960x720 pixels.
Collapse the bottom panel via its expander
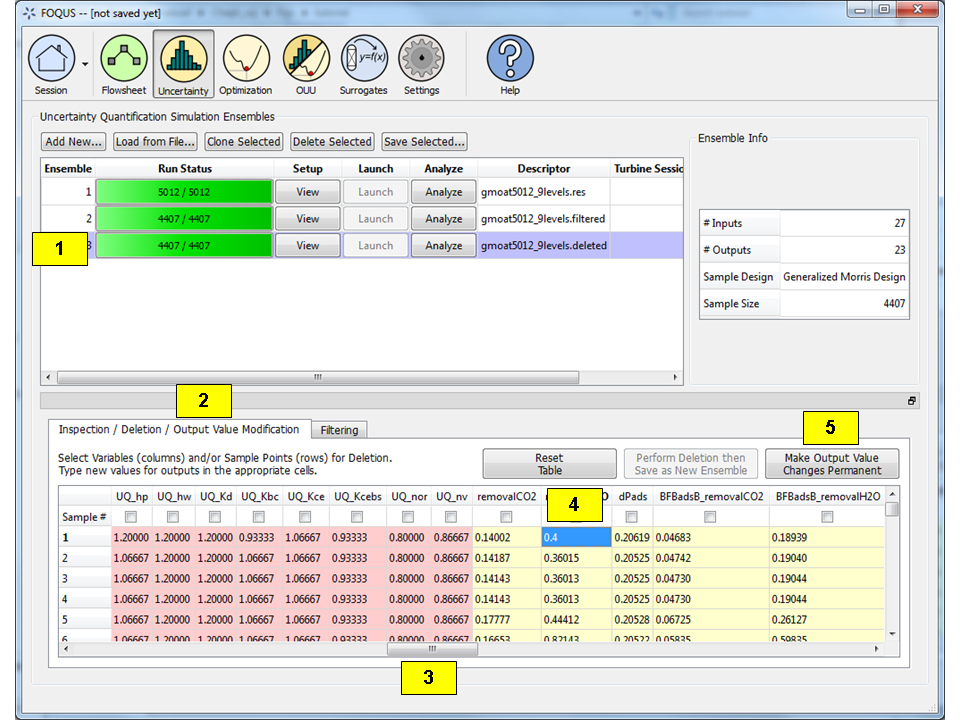911,400
